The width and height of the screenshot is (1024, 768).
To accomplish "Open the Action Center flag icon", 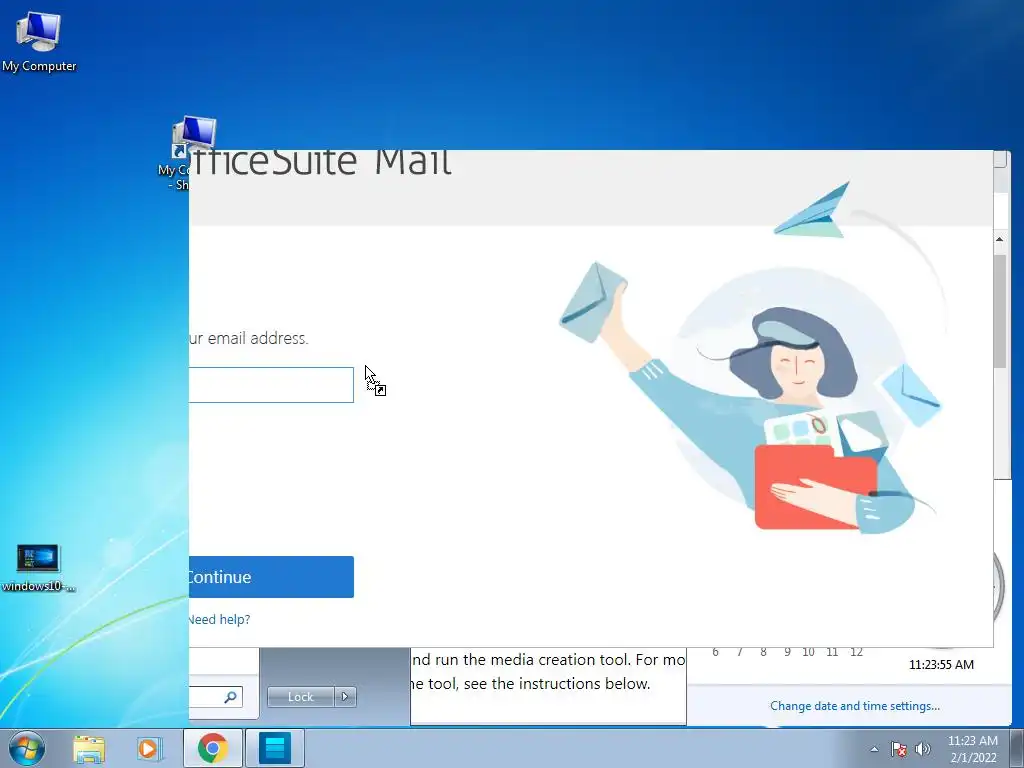I will pyautogui.click(x=899, y=749).
